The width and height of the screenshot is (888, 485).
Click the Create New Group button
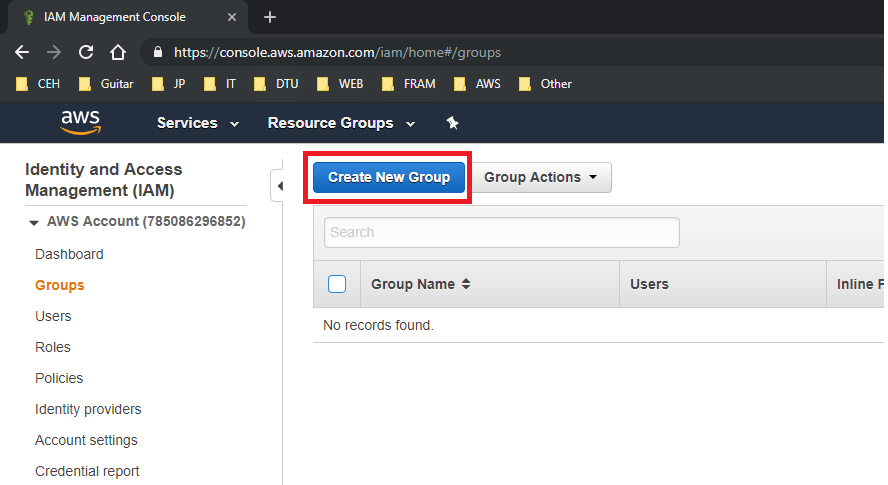pos(389,177)
